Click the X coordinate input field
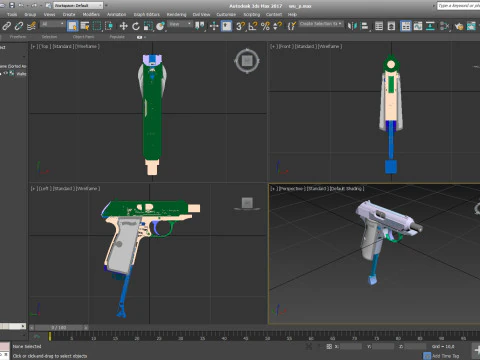Image resolution: width=480 pixels, height=360 pixels. [x=351, y=347]
